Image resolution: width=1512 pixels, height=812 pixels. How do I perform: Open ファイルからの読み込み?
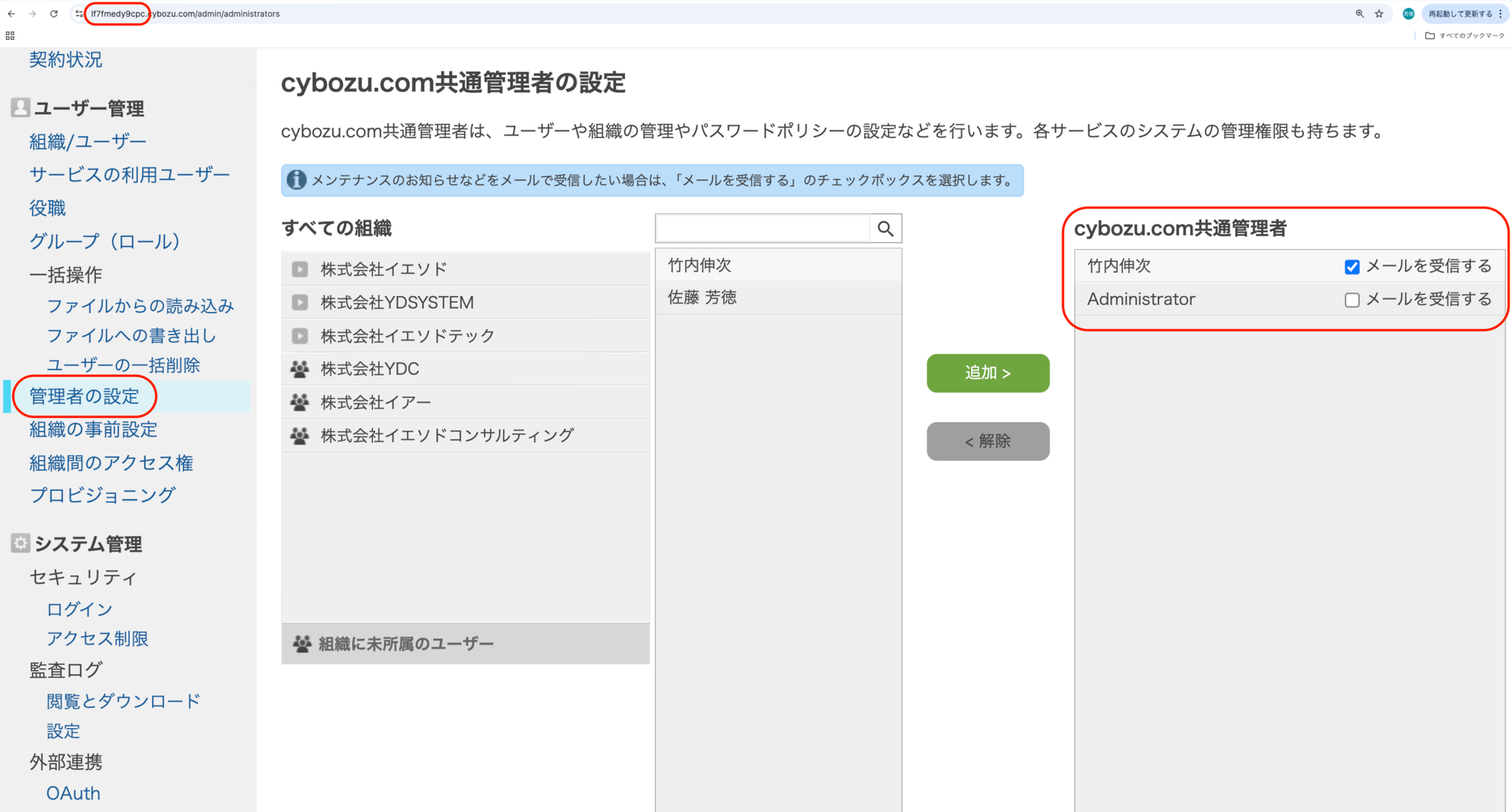tap(140, 306)
